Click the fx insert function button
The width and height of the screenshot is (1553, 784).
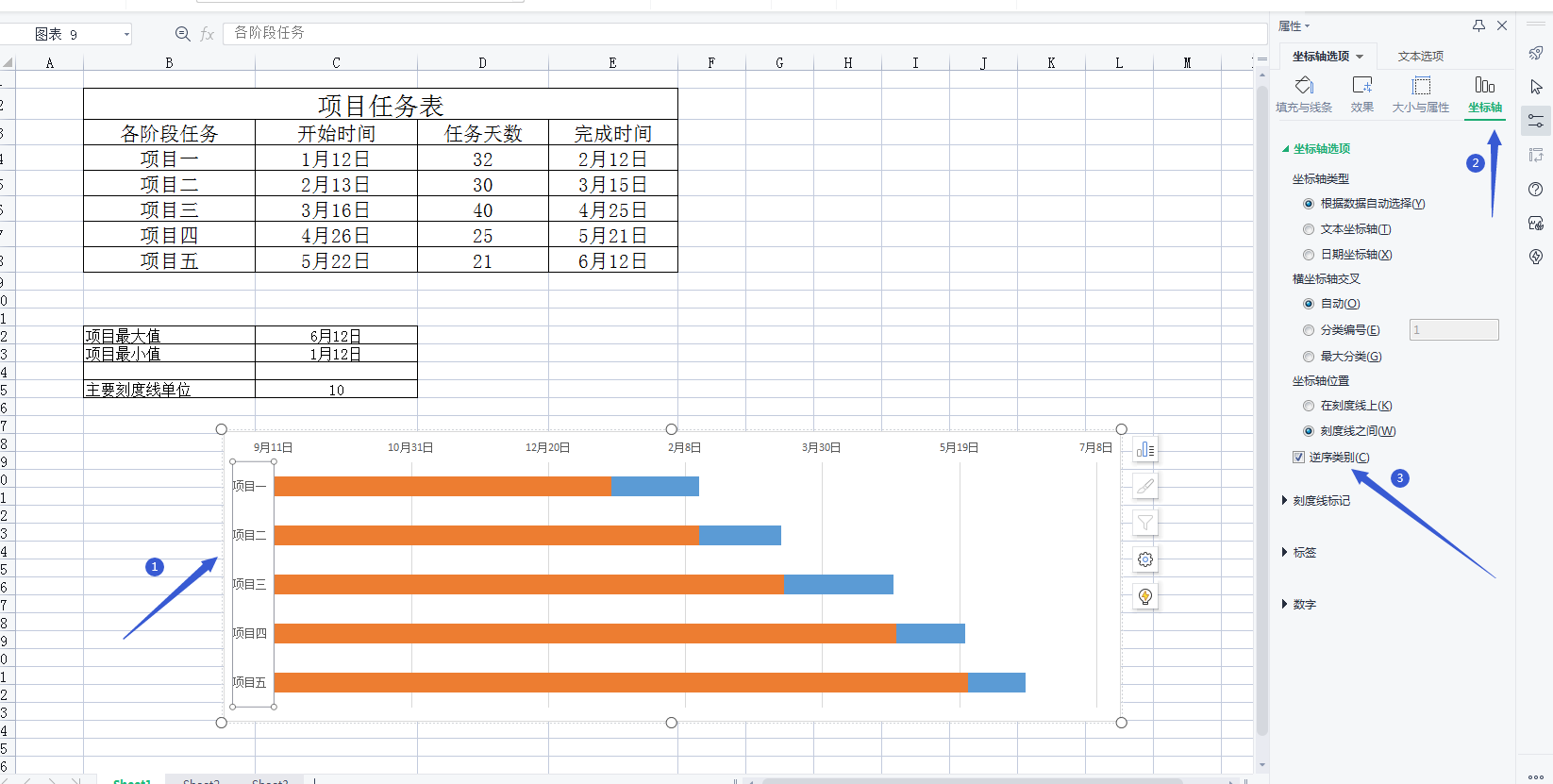[x=208, y=34]
